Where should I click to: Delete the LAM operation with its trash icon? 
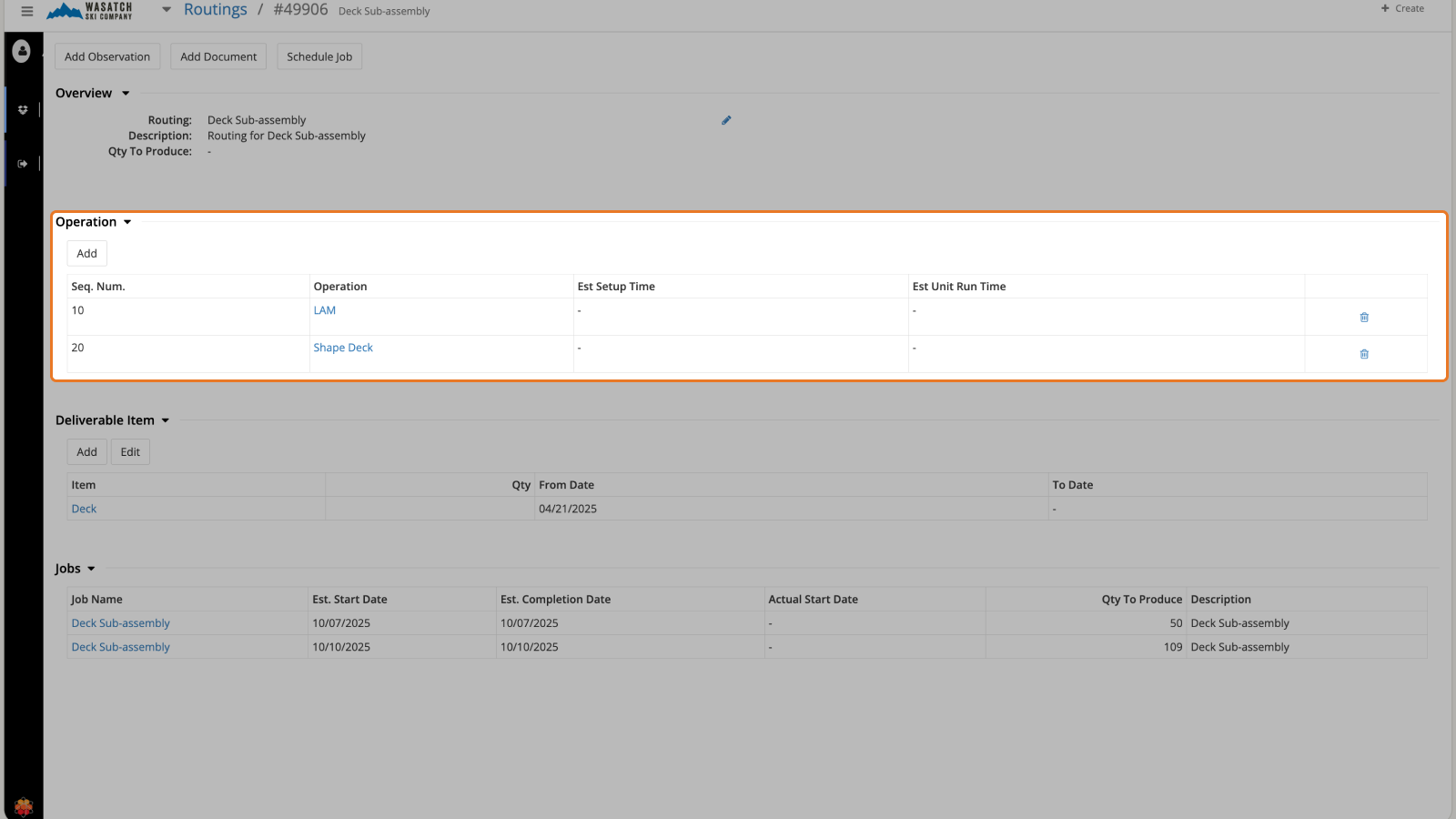click(x=1364, y=317)
